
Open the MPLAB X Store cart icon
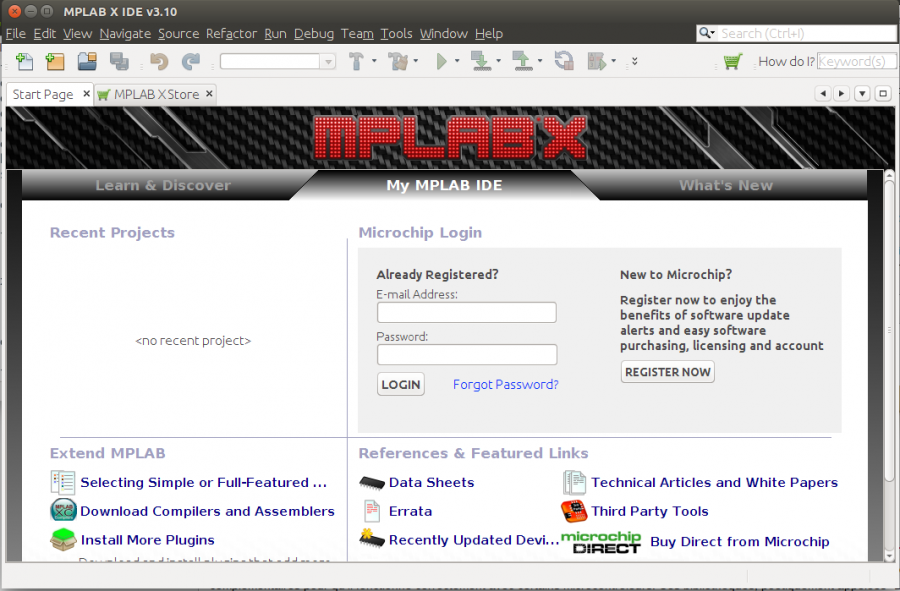point(732,61)
